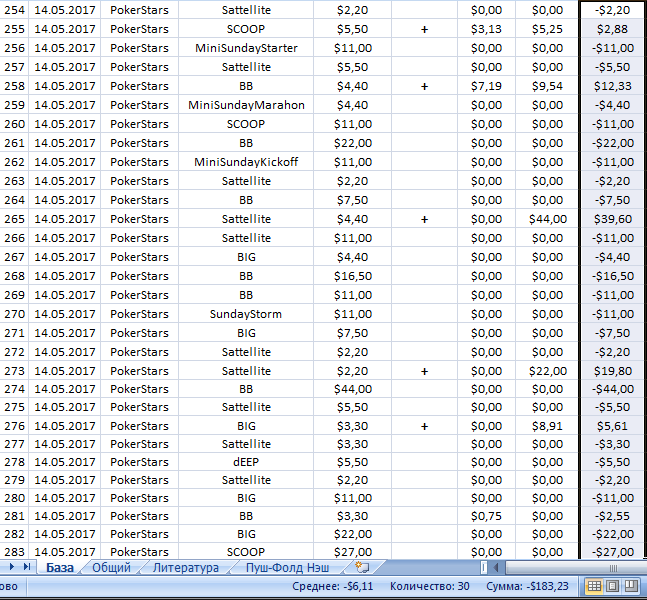The width and height of the screenshot is (647, 600).
Task: Select the $0,75 cell in row 281
Action: click(486, 516)
